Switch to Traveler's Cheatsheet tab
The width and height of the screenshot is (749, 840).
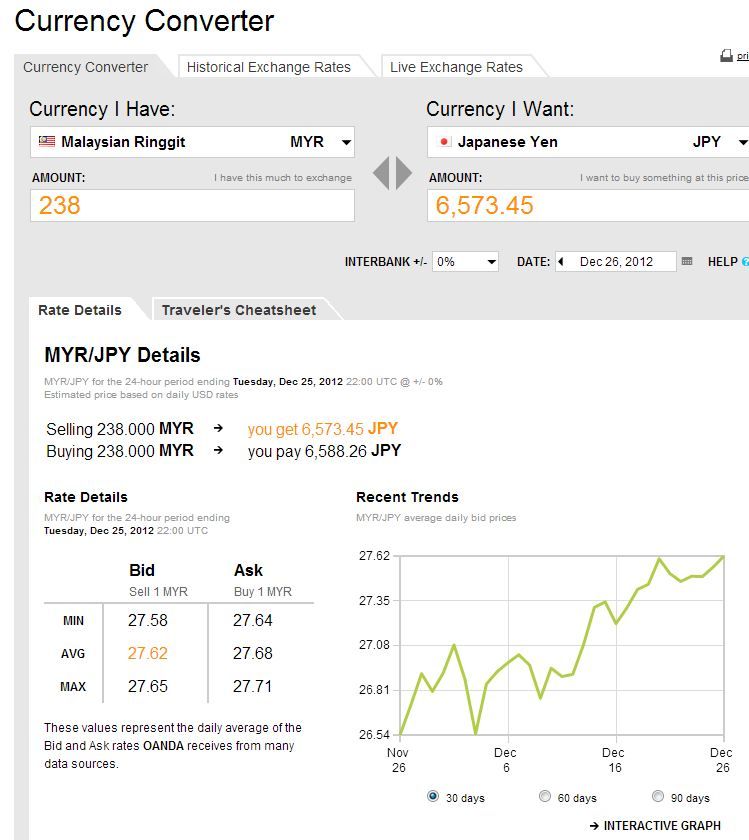click(238, 310)
